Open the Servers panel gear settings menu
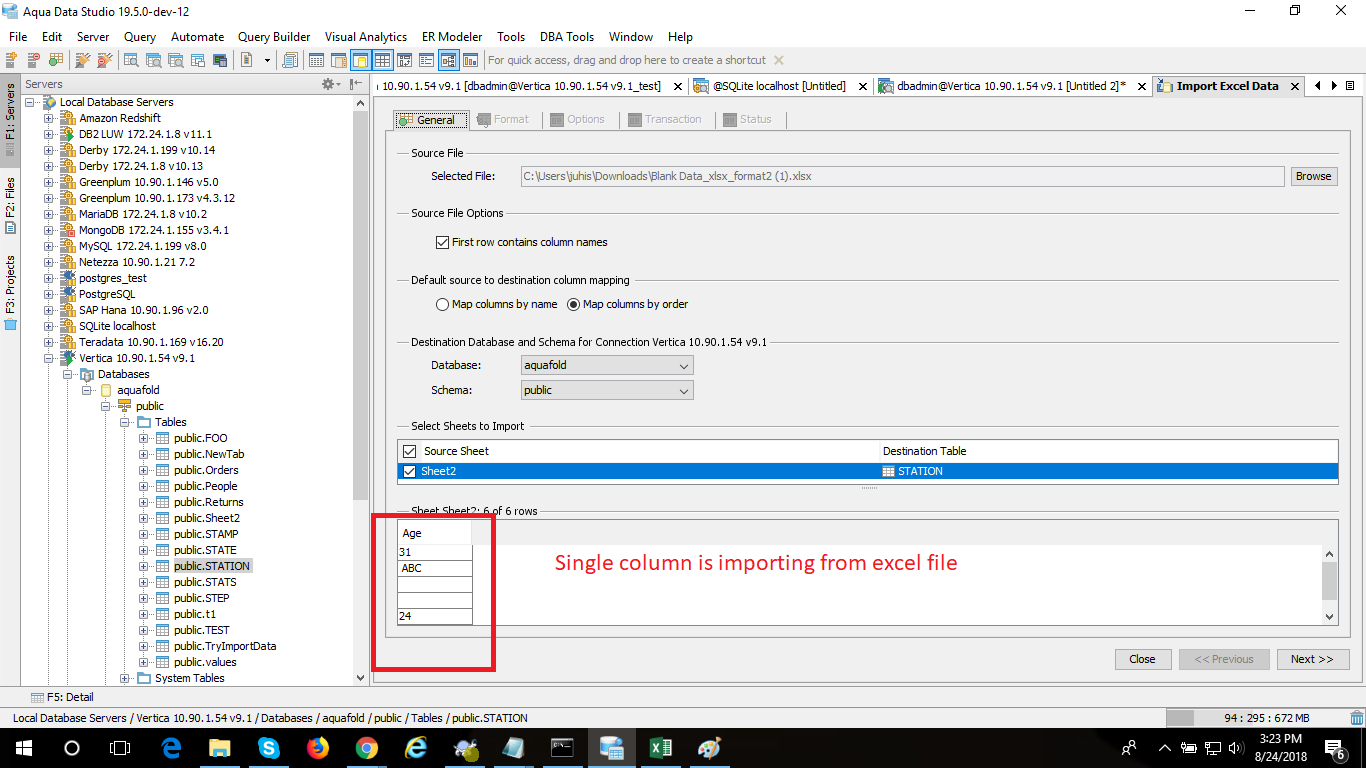The height and width of the screenshot is (768, 1366). (x=329, y=84)
